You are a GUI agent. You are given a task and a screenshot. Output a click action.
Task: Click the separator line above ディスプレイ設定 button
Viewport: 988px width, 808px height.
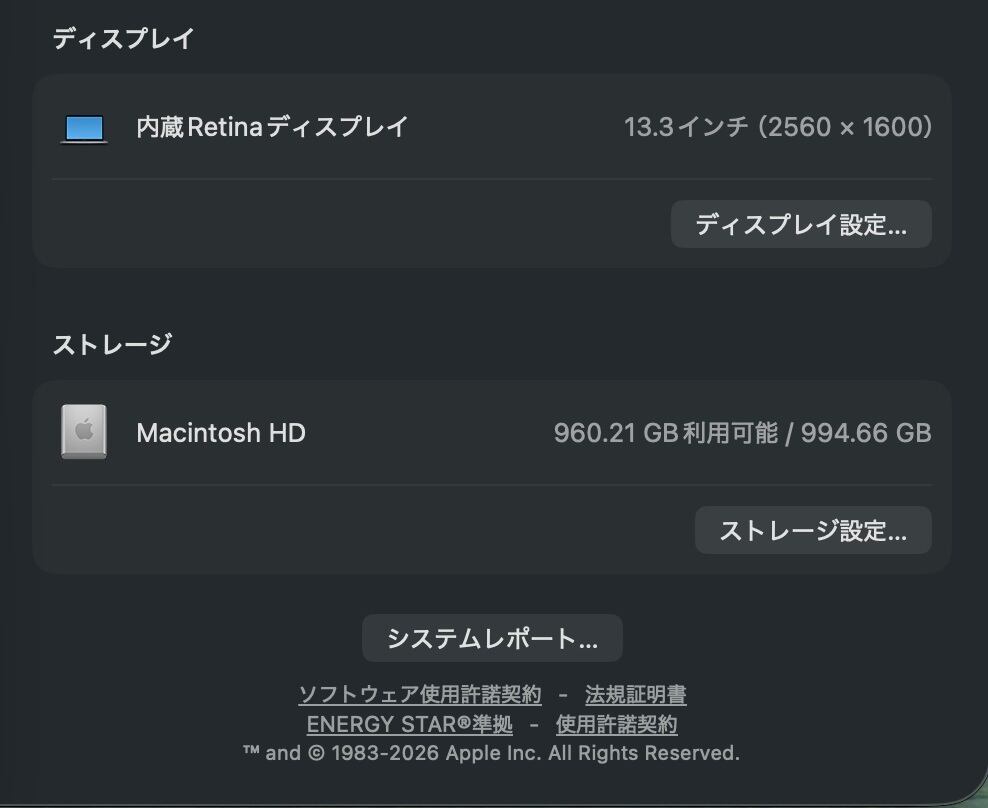[x=492, y=180]
